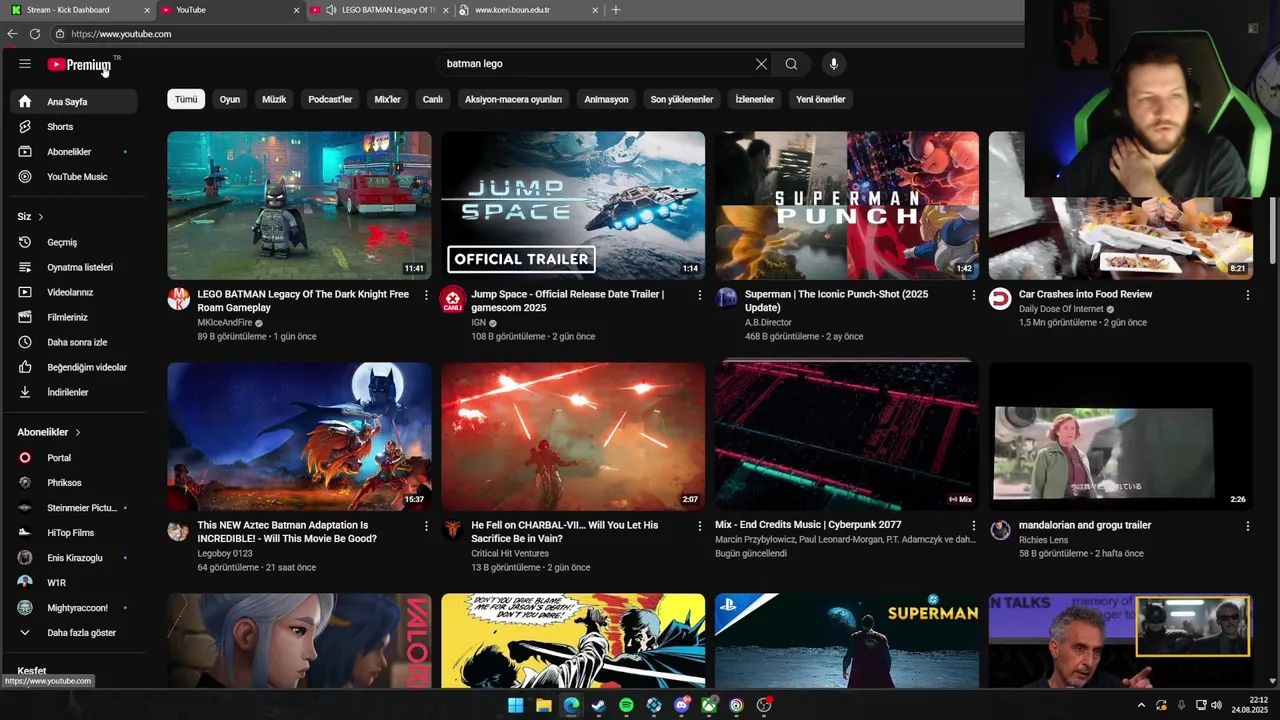1280x720 pixels.
Task: Select the Animasyon filter chip
Action: tap(606, 99)
